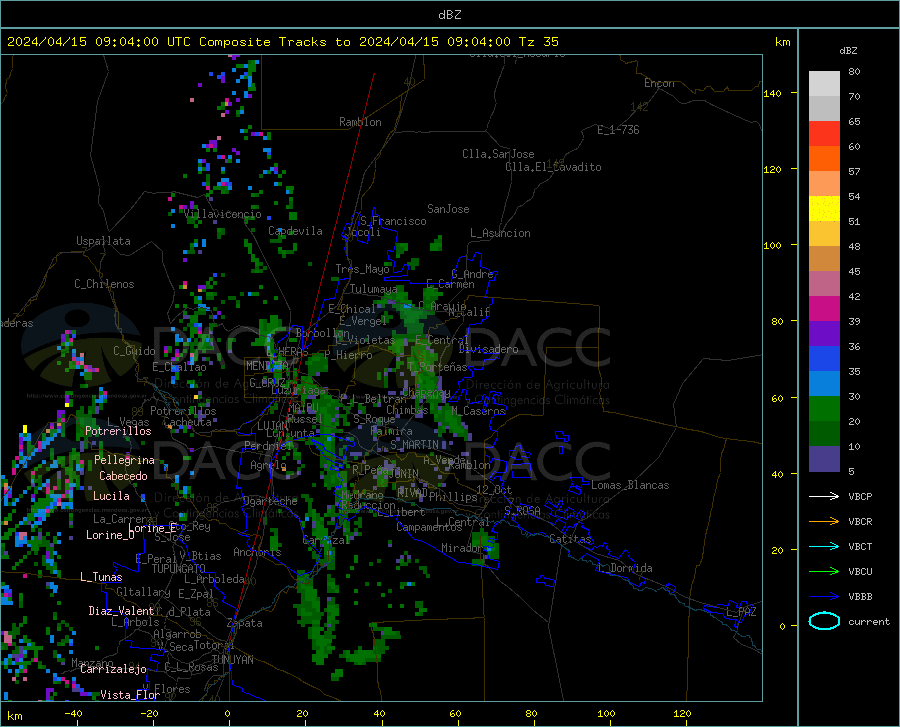Click the Capdevila place label

(295, 231)
